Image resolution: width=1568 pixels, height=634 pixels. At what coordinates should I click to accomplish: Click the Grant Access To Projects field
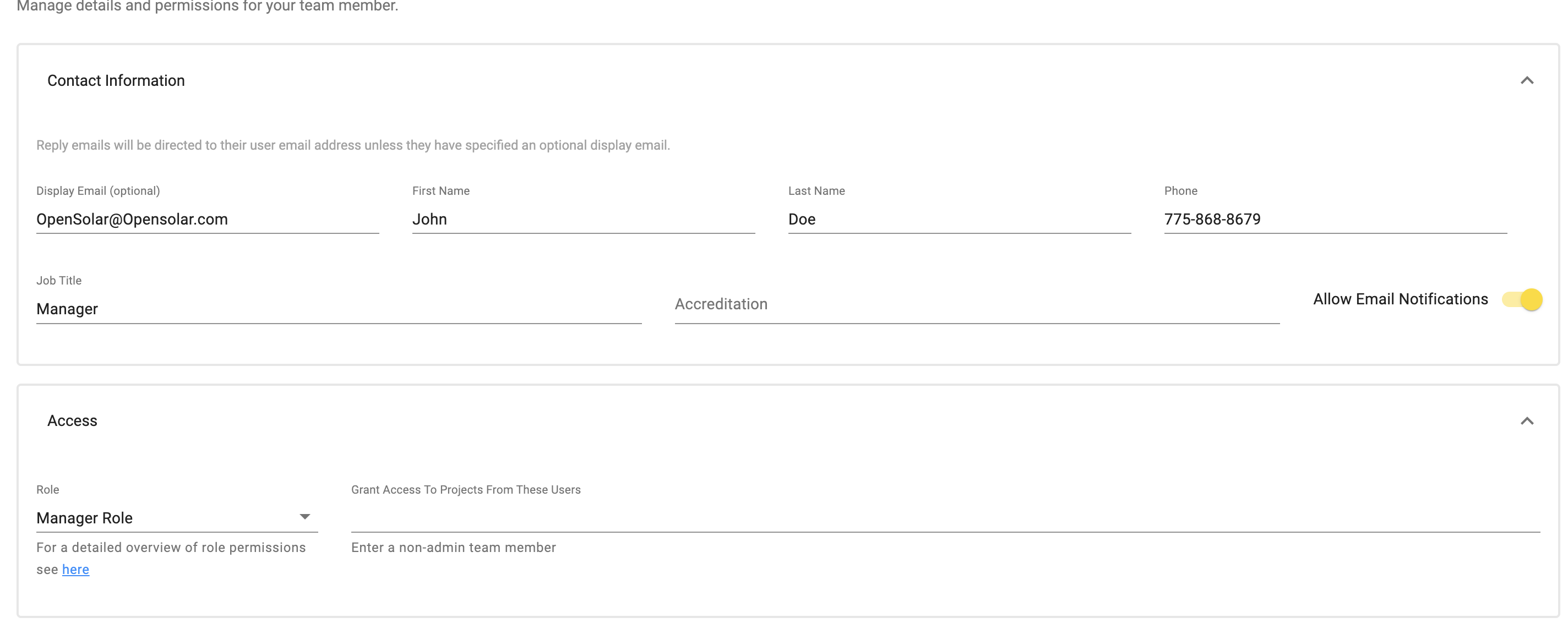[945, 518]
